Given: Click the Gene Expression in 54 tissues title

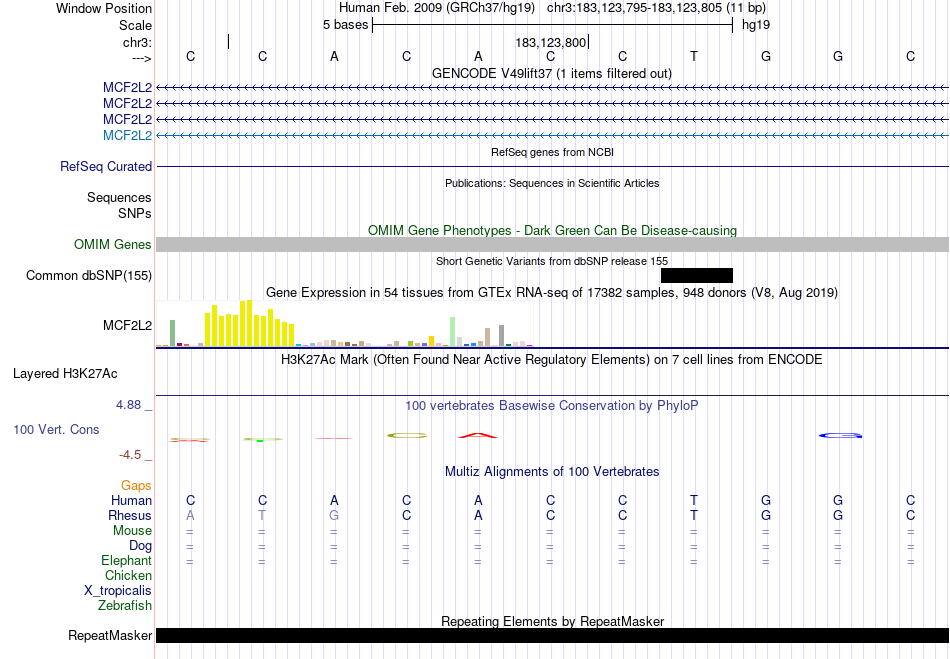Looking at the screenshot, I should tap(552, 293).
